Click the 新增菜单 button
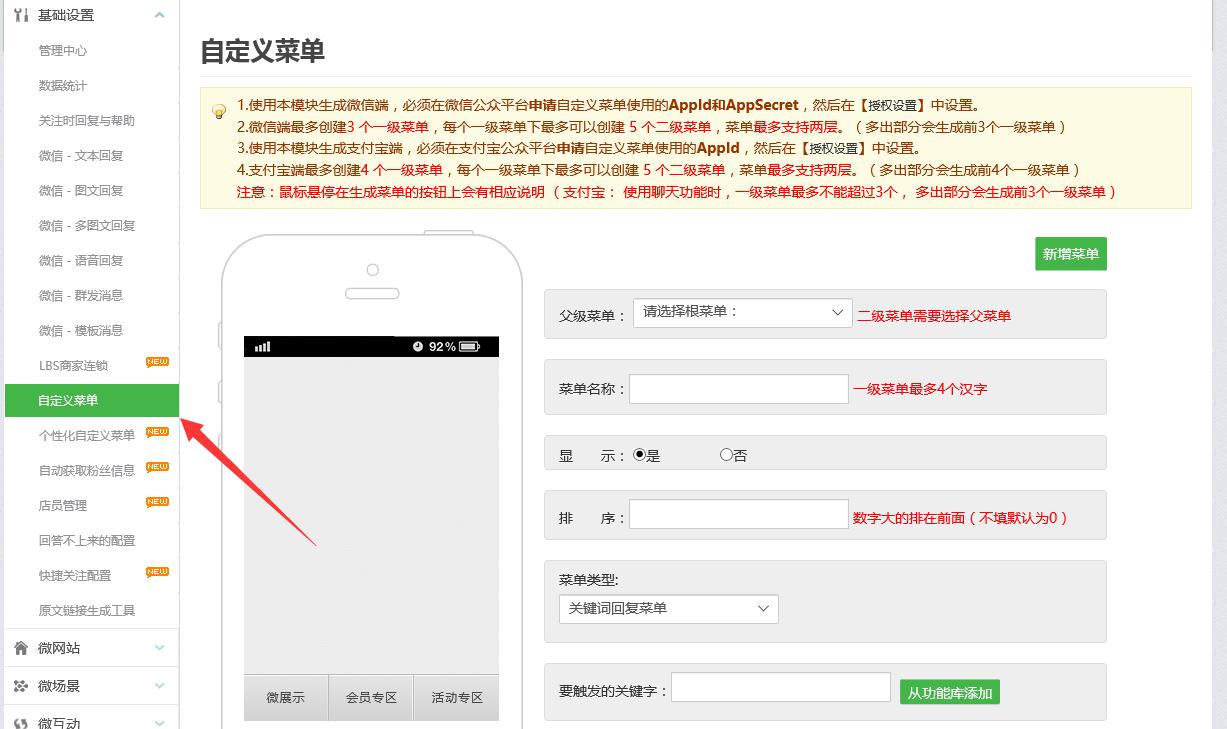1227x729 pixels. pos(1070,254)
